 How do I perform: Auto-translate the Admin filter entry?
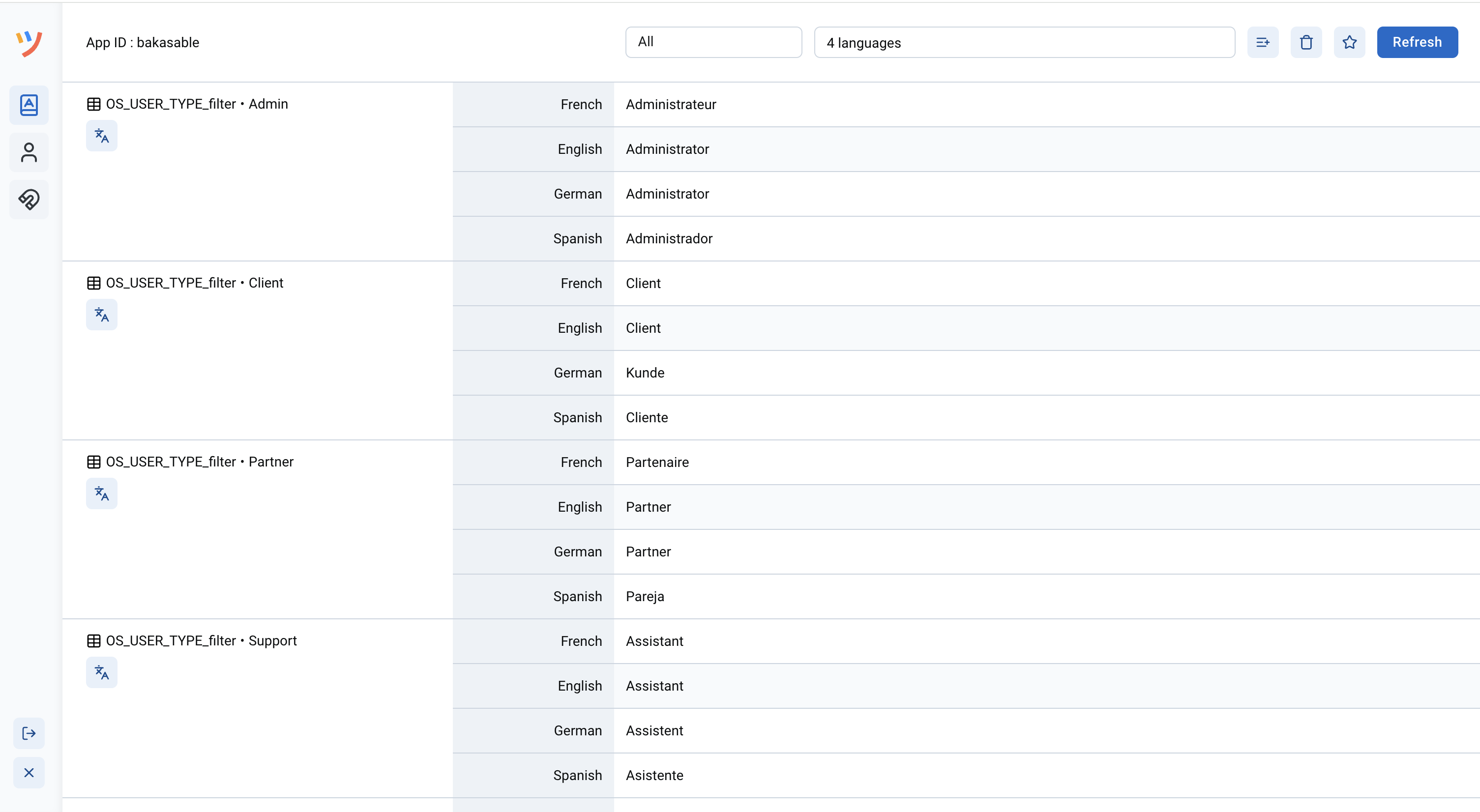(x=102, y=136)
